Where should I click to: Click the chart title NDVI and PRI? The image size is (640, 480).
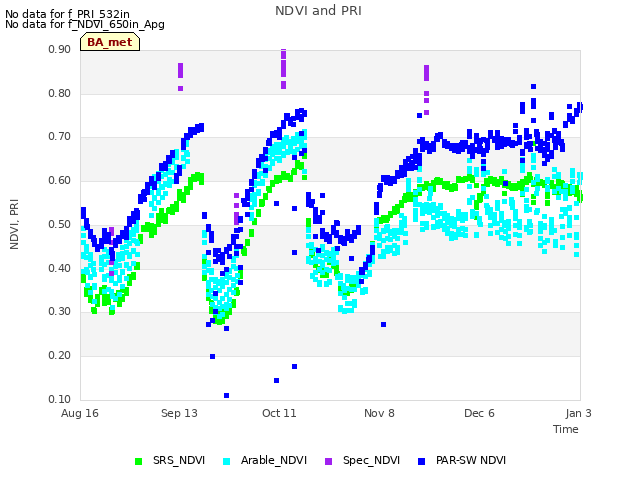coord(318,11)
